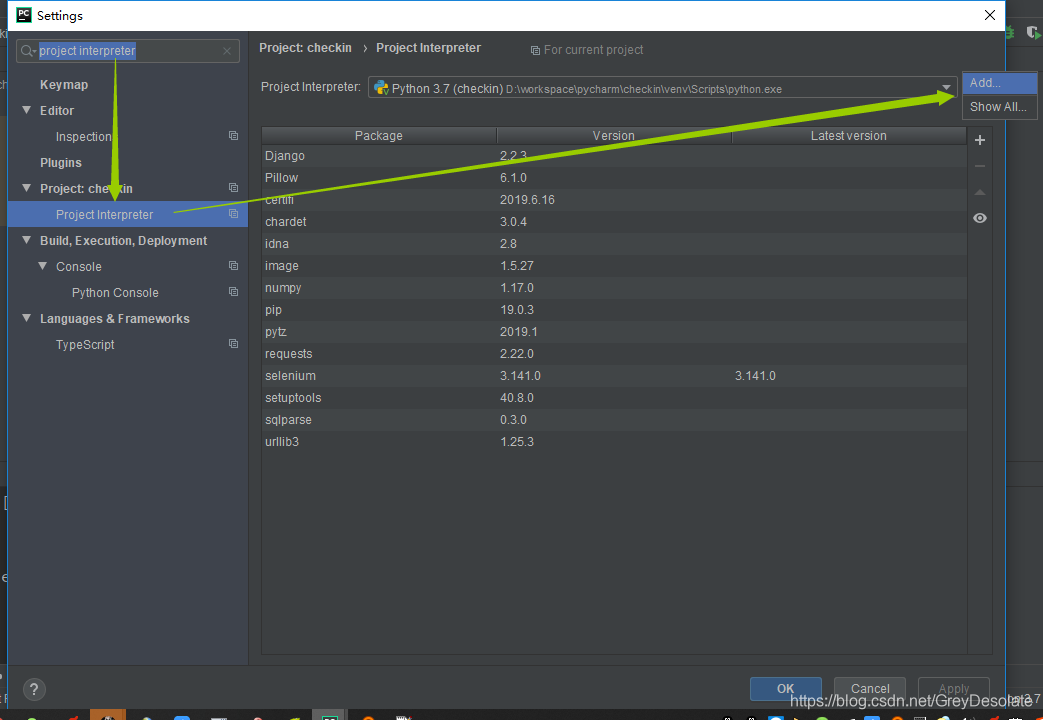1043x720 pixels.
Task: Click the OK button
Action: (786, 689)
